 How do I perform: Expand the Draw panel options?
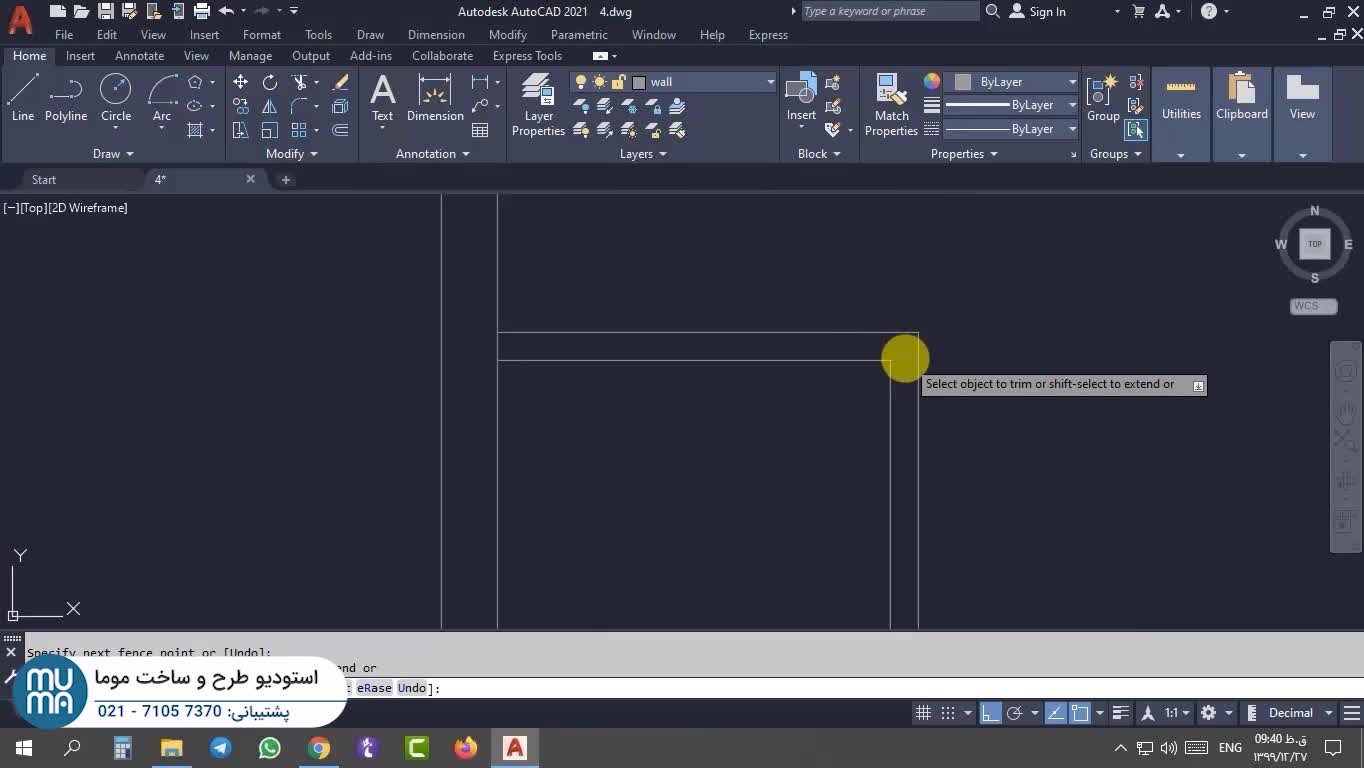tap(113, 154)
